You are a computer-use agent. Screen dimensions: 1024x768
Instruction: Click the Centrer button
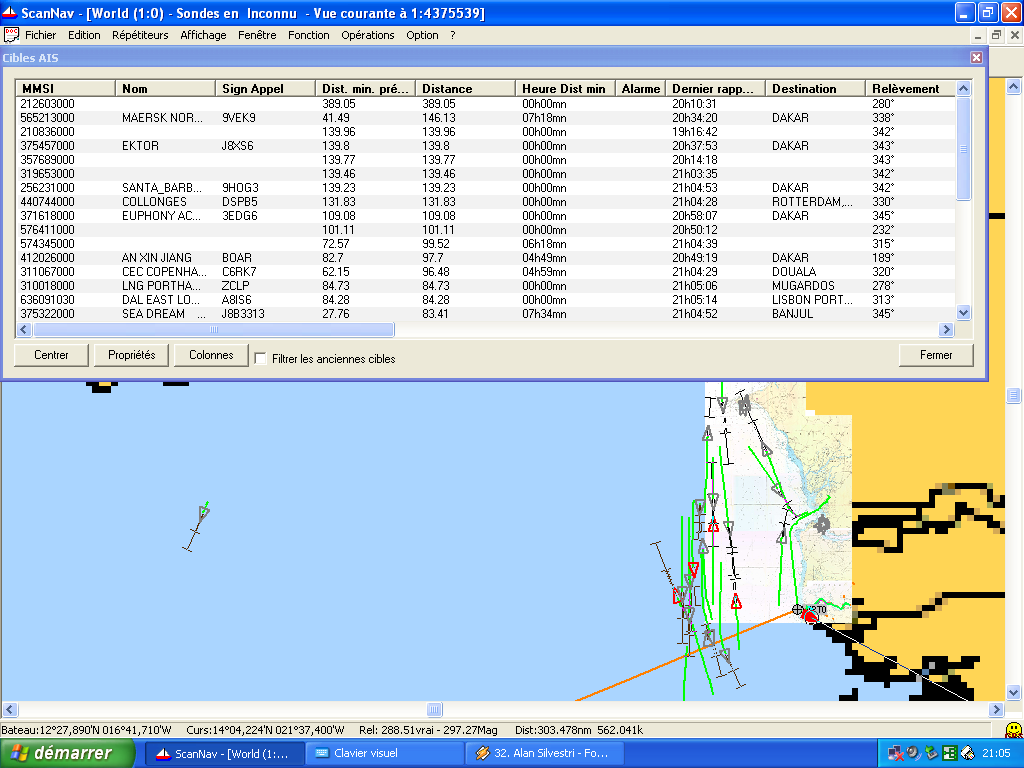(x=51, y=355)
